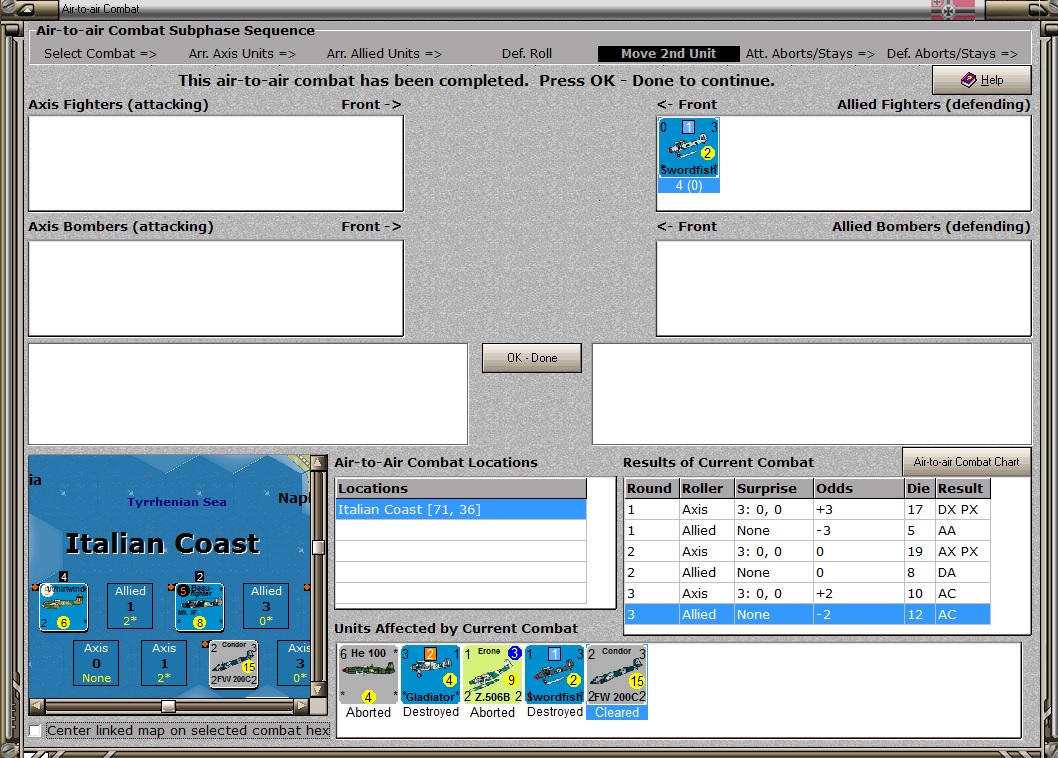Image resolution: width=1058 pixels, height=758 pixels.
Task: Select round 2 Allied result DA
Action: tap(808, 572)
